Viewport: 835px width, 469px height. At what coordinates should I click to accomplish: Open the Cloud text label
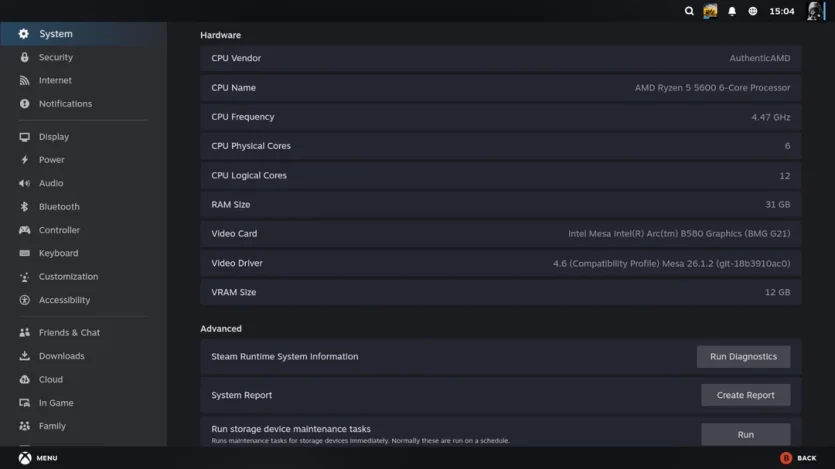coord(51,380)
